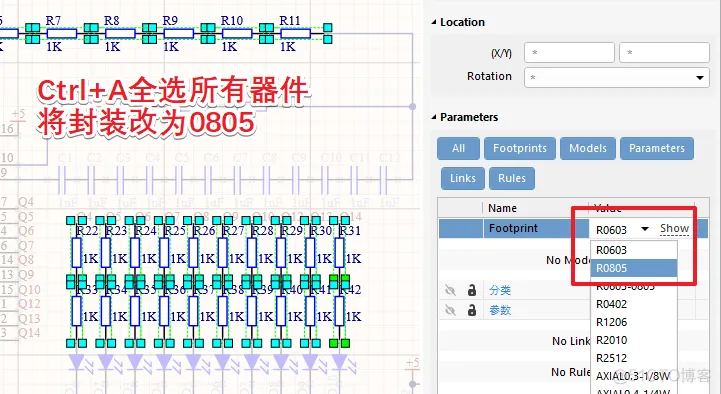This screenshot has height=394, width=721.
Task: Click lock icon on 参数 row
Action: [472, 310]
